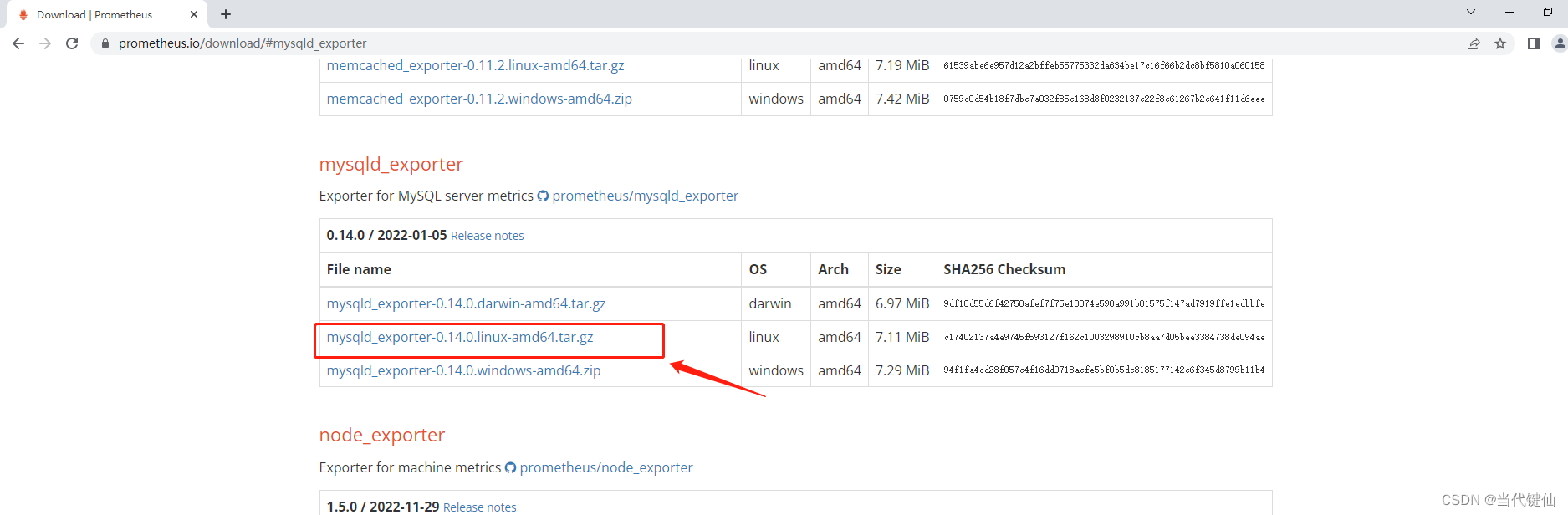Go back to the previous page
This screenshot has width=1568, height=515.
18,43
